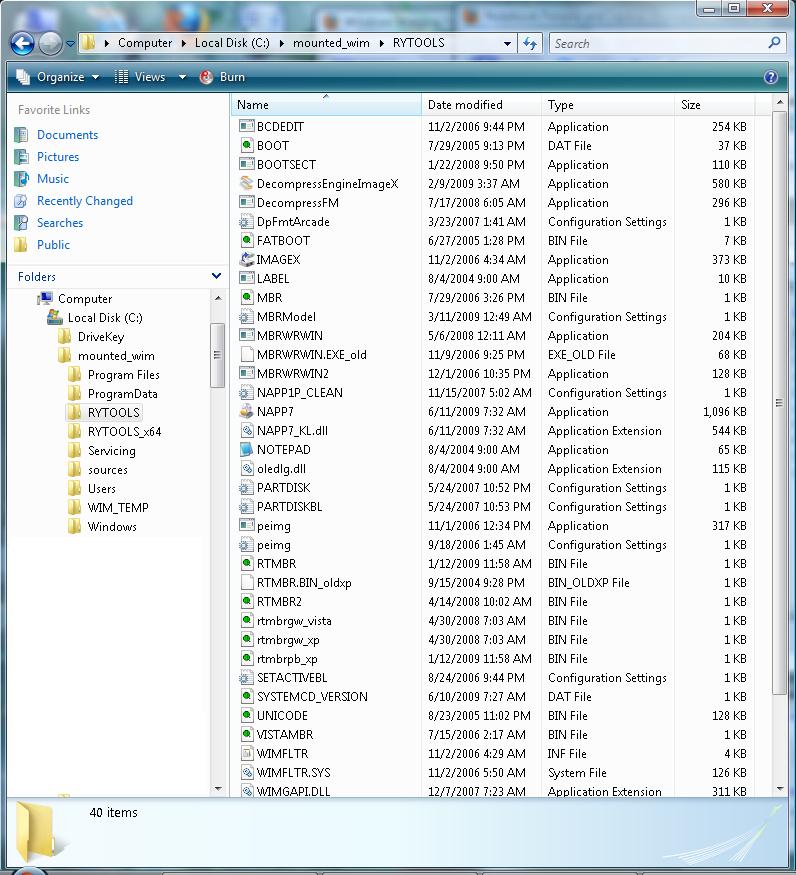Screen dimensions: 796x875
Task: Select the WIMGAPI.DLL file name
Action: [294, 791]
